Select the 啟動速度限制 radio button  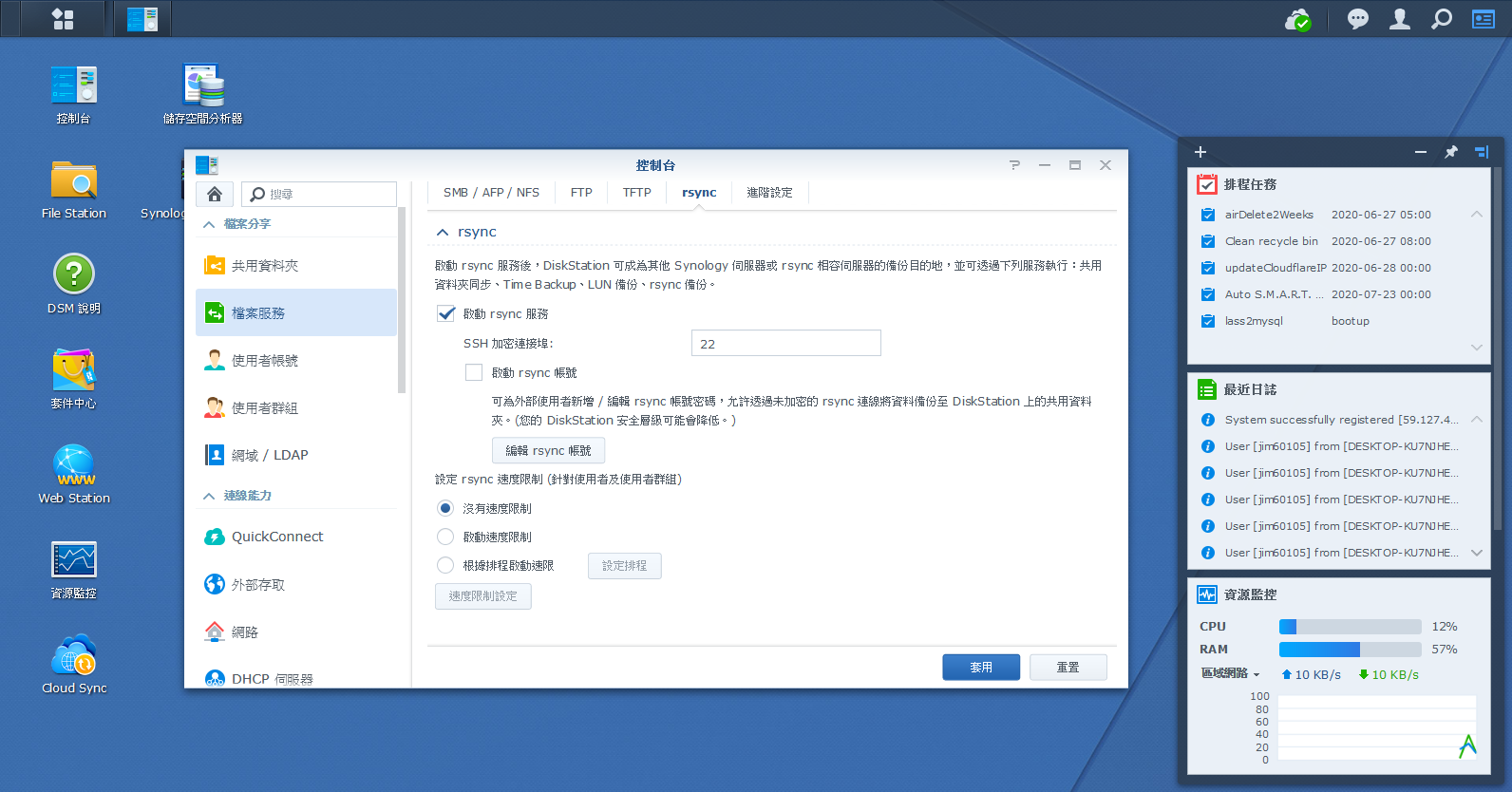pyautogui.click(x=445, y=537)
